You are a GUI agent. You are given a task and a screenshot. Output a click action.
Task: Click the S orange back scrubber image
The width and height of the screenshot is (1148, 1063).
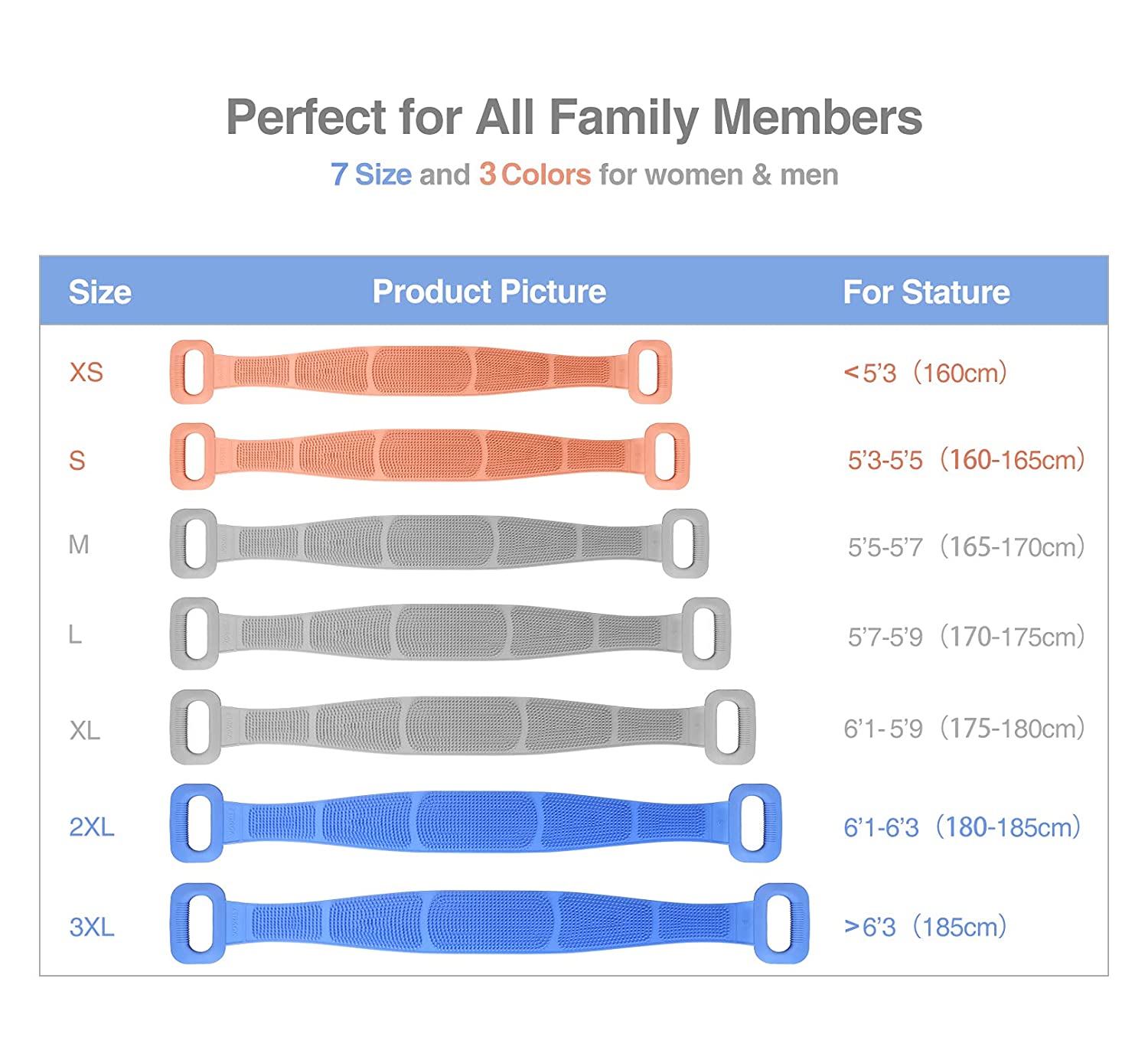coord(429,456)
